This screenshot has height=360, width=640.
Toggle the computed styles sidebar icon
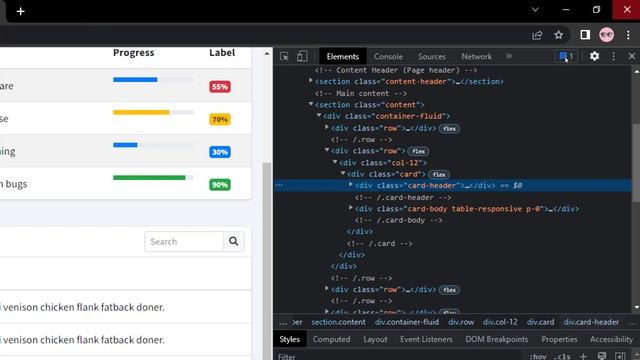coord(620,356)
